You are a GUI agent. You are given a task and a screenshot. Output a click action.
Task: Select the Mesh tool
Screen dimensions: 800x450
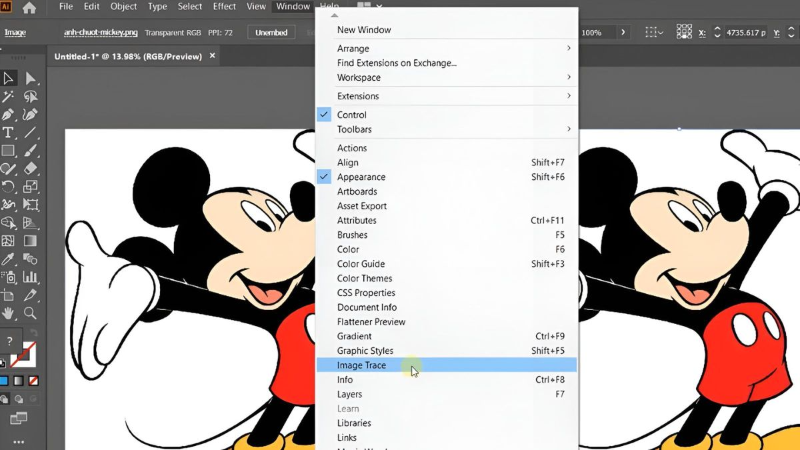(8, 241)
